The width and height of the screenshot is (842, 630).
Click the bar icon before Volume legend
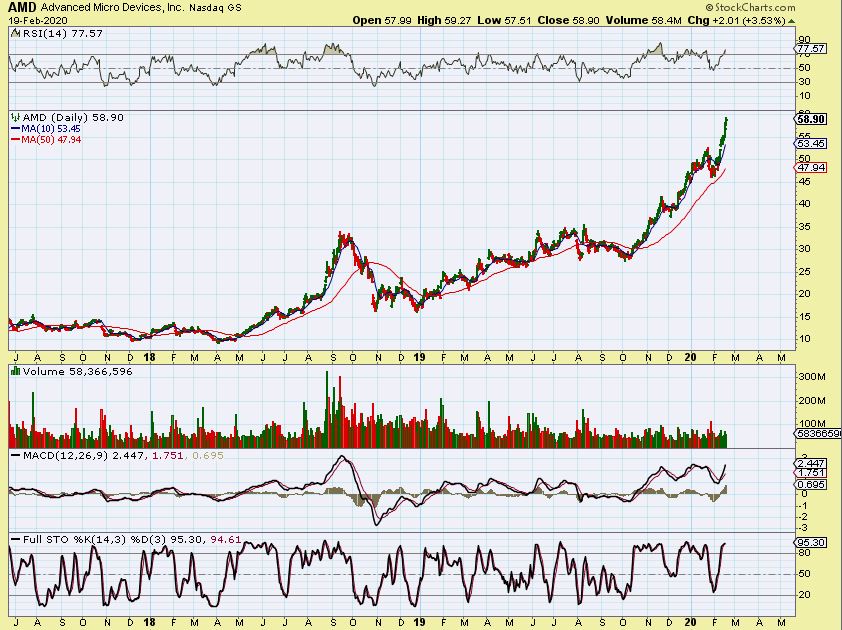point(16,371)
